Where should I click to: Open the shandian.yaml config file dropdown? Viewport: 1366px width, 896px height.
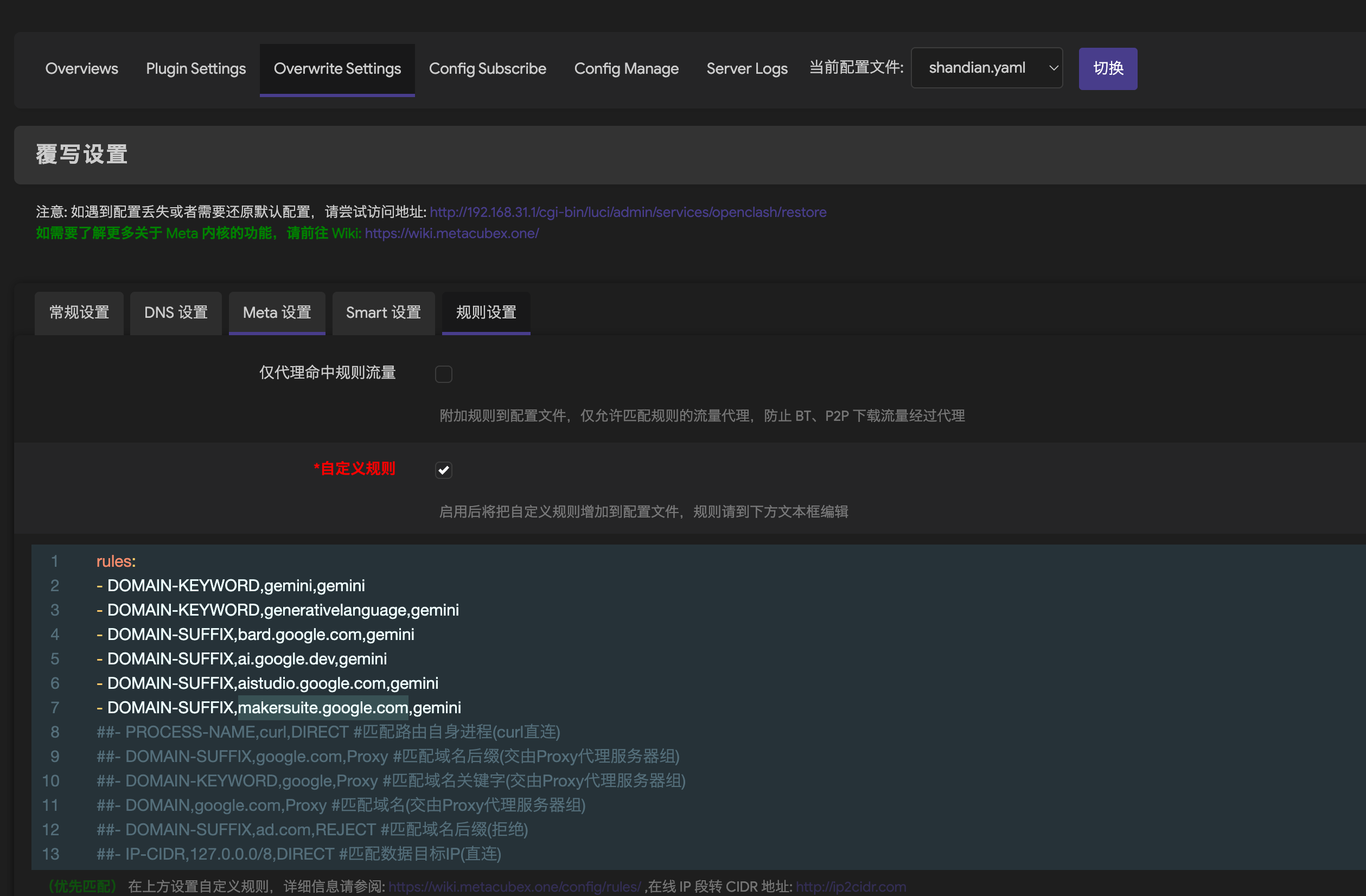[x=986, y=67]
